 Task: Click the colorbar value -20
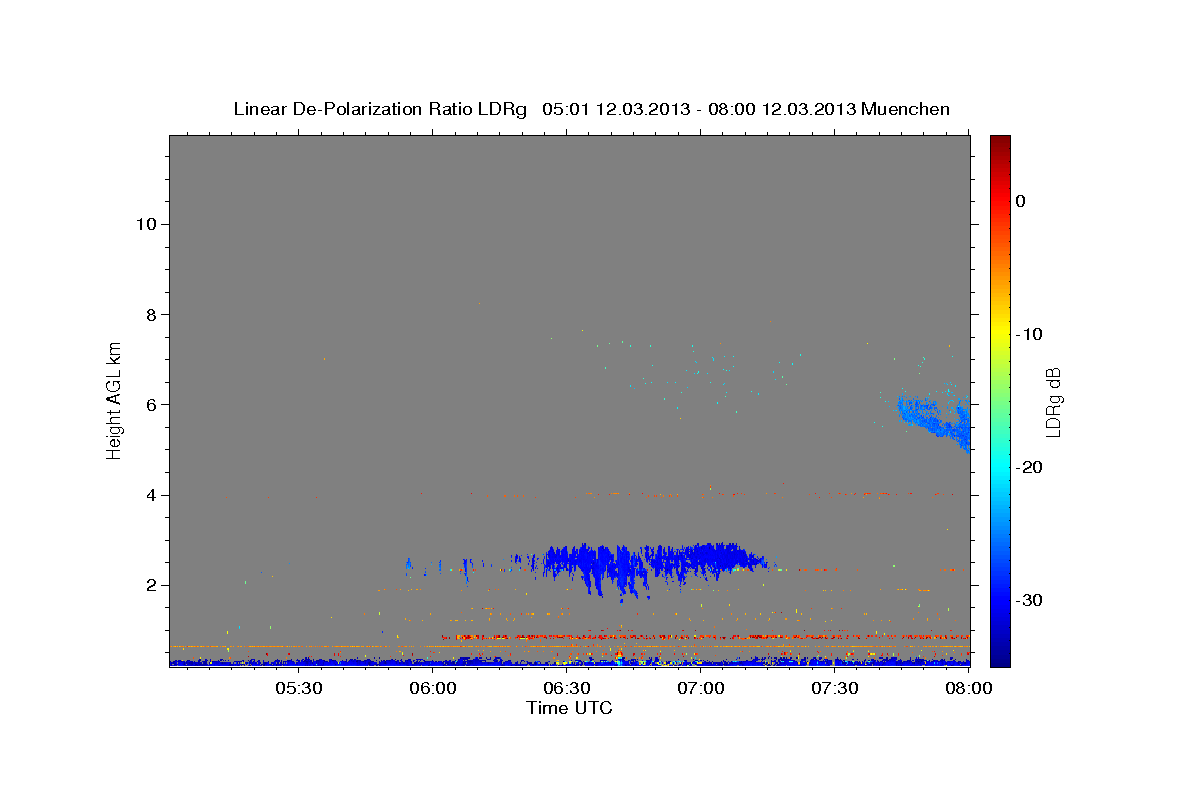(1030, 467)
